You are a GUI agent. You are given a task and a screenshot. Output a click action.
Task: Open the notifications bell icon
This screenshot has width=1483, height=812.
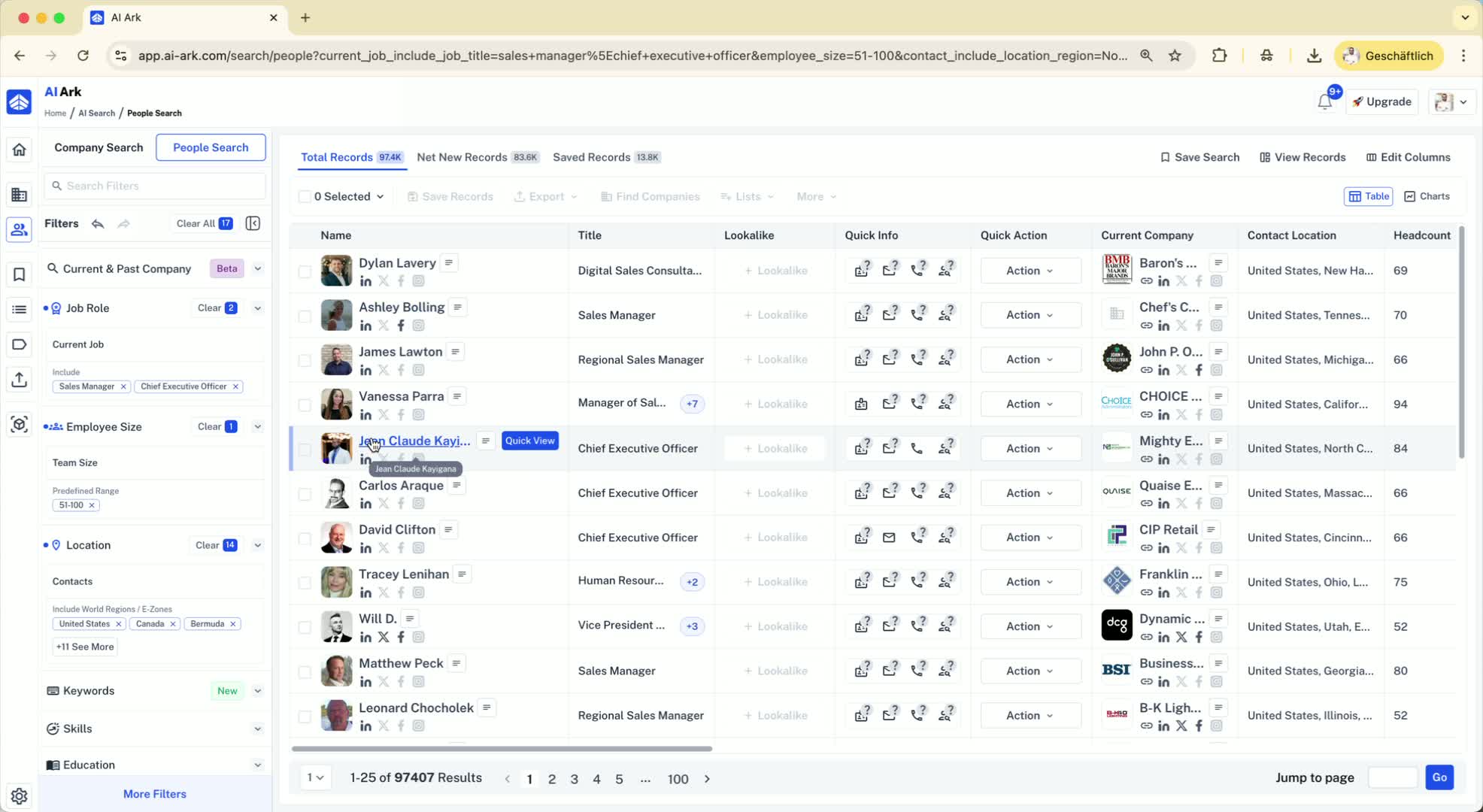1324,102
